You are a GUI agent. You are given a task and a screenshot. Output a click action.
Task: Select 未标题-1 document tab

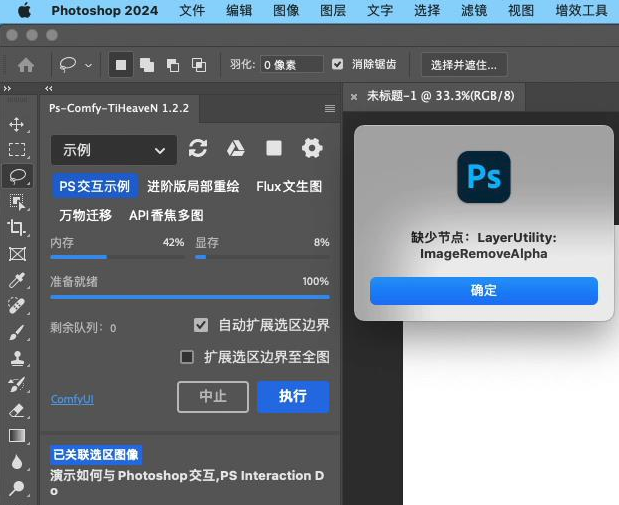[441, 96]
